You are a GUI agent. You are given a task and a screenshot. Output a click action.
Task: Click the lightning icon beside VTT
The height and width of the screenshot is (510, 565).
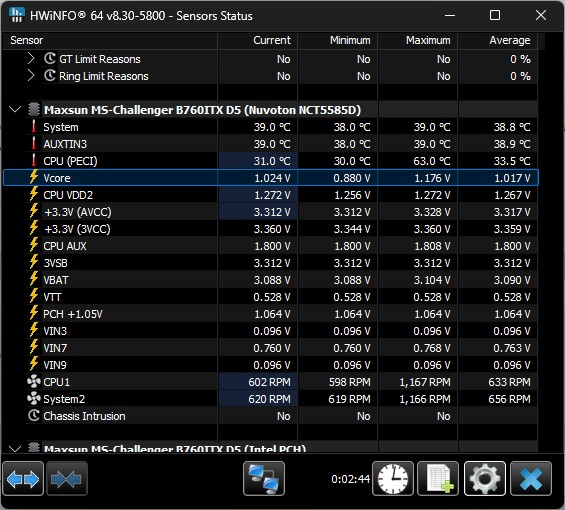pyautogui.click(x=34, y=296)
